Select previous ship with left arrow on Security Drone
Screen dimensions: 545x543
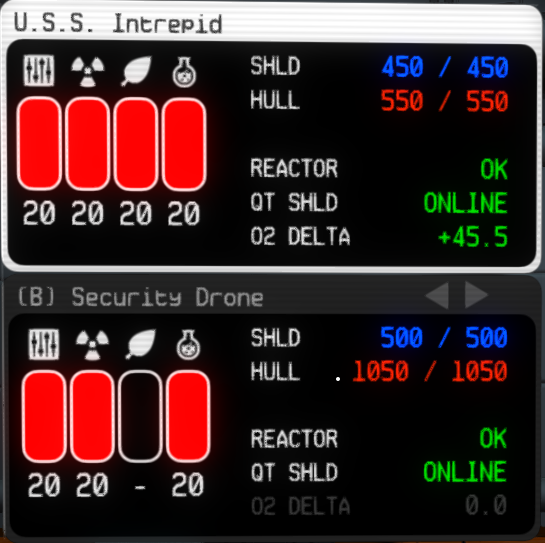coord(437,295)
